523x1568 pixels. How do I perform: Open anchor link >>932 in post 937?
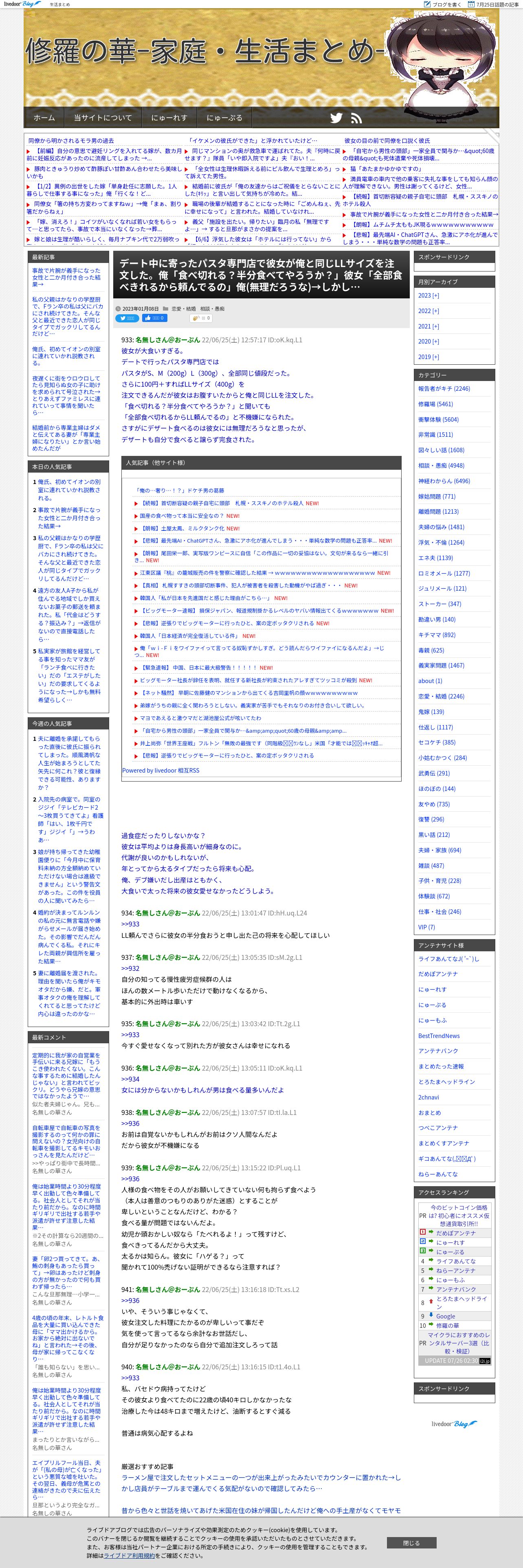[130, 968]
